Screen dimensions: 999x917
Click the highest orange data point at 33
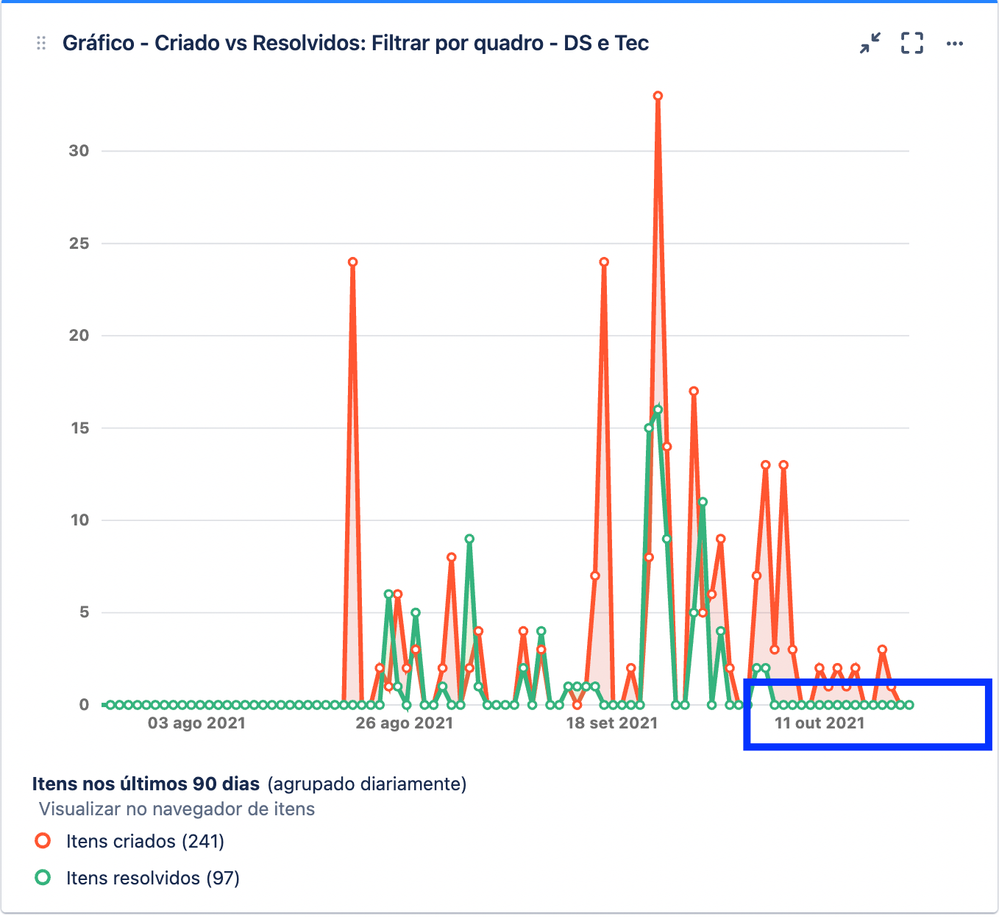(658, 96)
